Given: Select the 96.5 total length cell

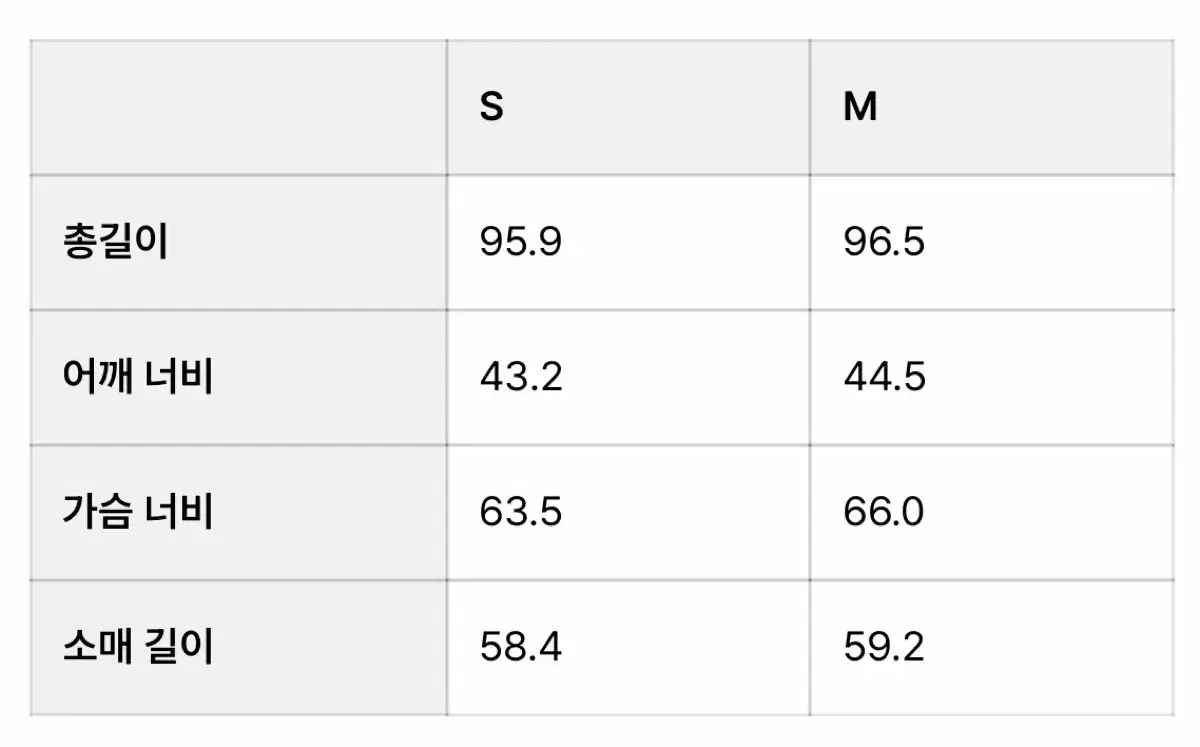Looking at the screenshot, I should (x=992, y=243).
